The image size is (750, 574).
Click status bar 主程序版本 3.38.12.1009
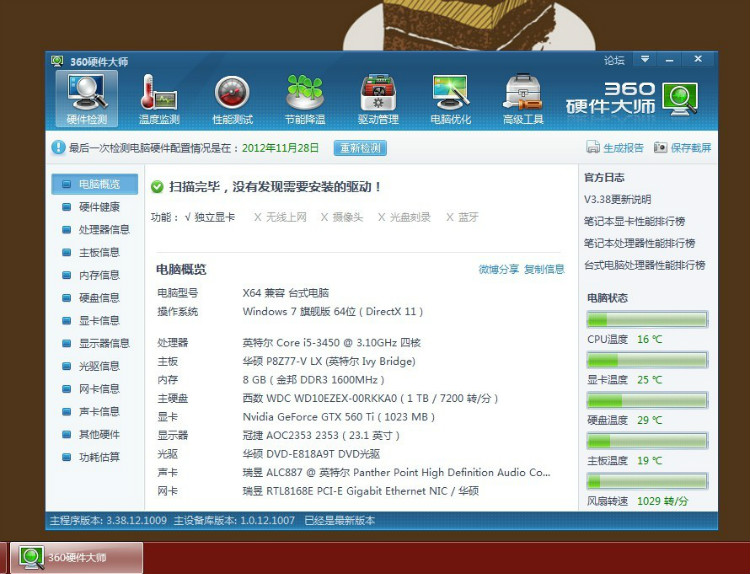[x=108, y=520]
